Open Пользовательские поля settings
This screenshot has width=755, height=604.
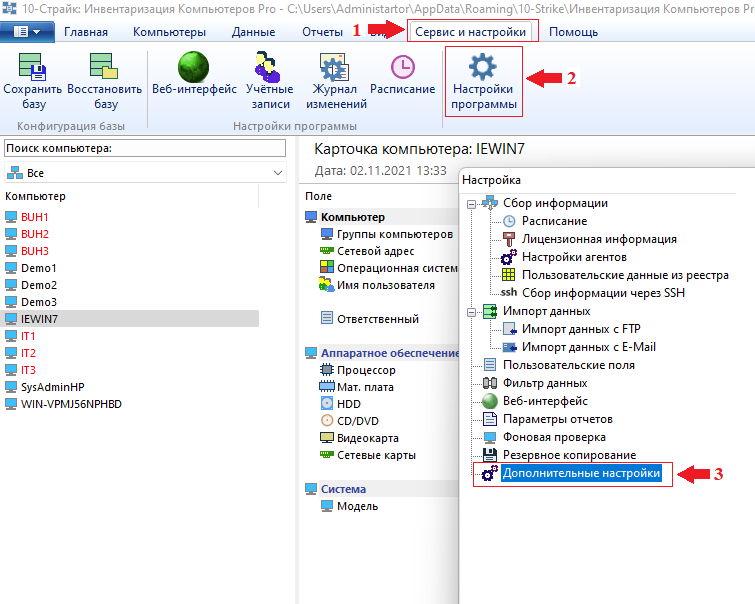pyautogui.click(x=569, y=365)
